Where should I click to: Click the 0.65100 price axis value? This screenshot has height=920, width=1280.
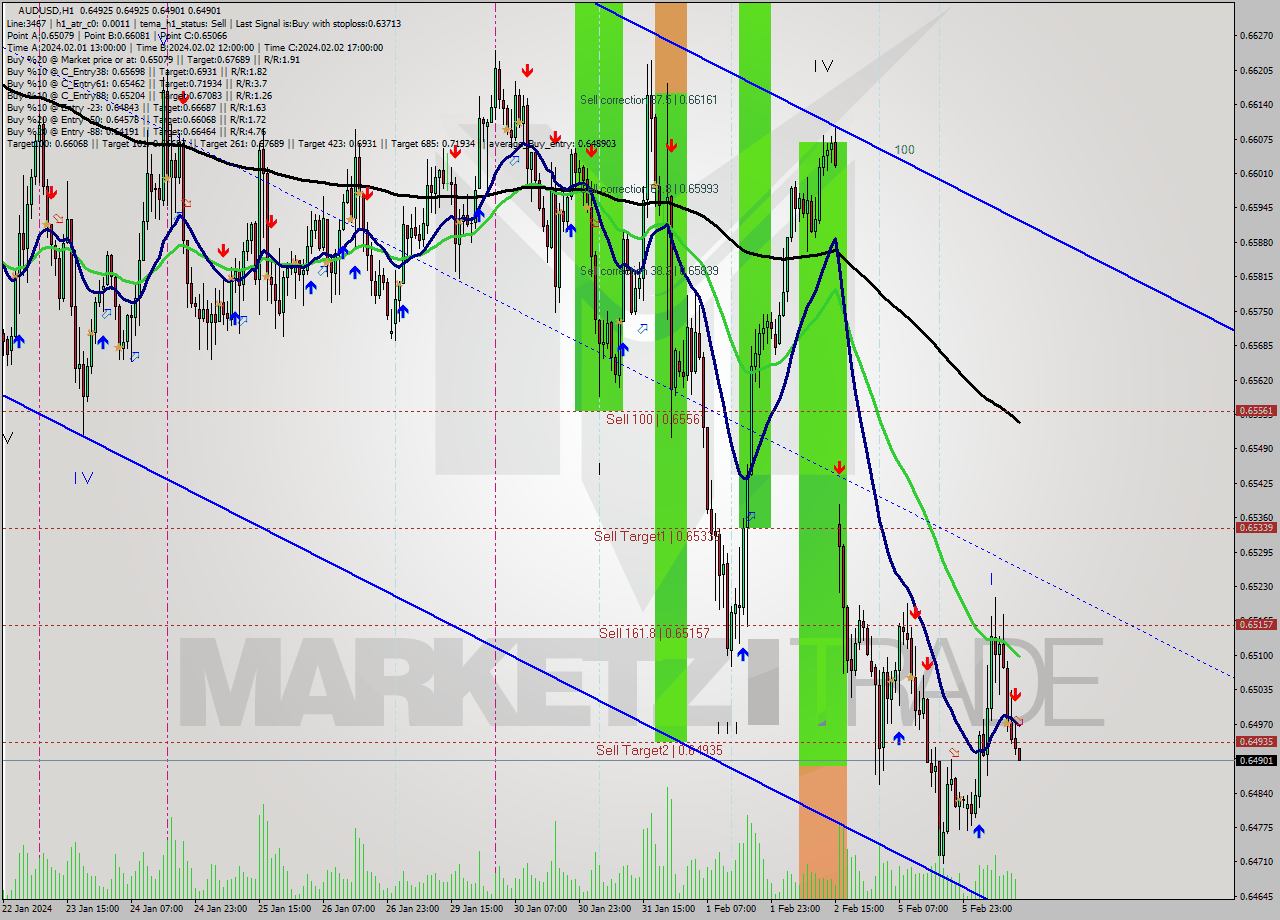(1256, 655)
